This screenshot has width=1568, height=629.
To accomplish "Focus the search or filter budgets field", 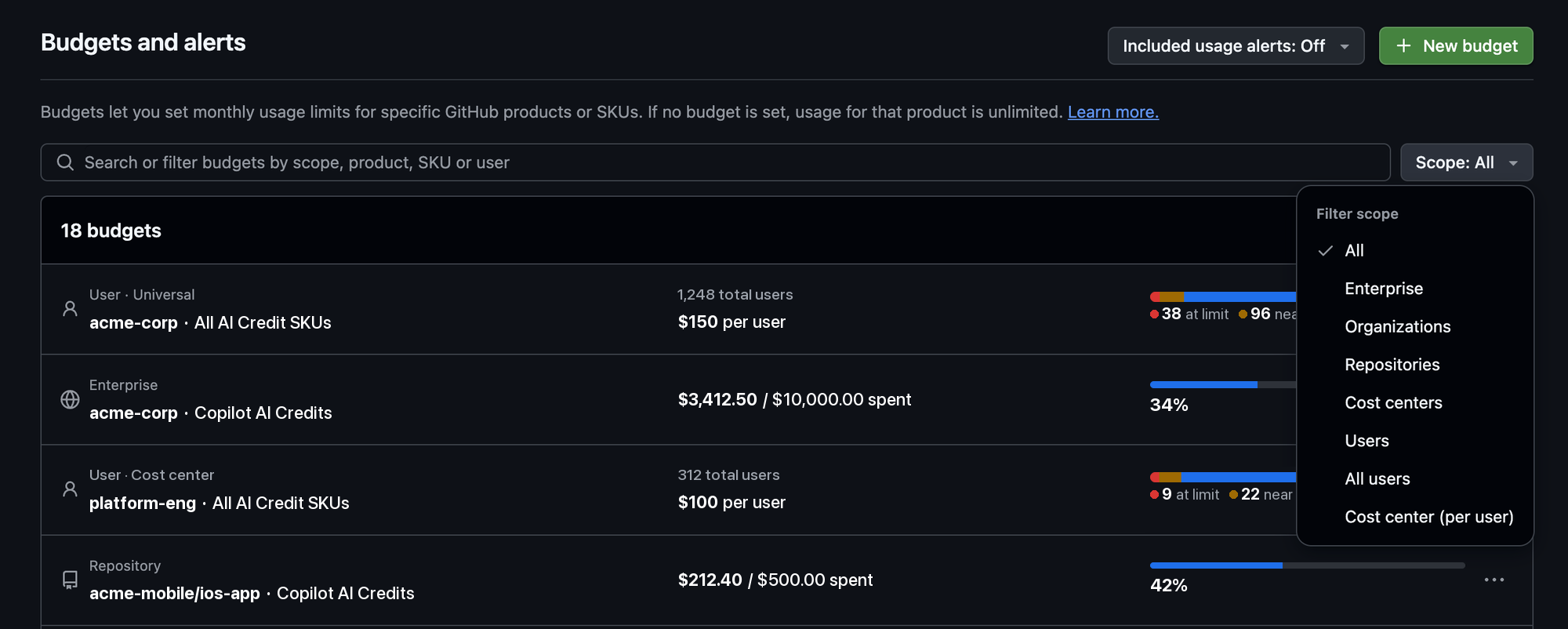I will point(715,162).
